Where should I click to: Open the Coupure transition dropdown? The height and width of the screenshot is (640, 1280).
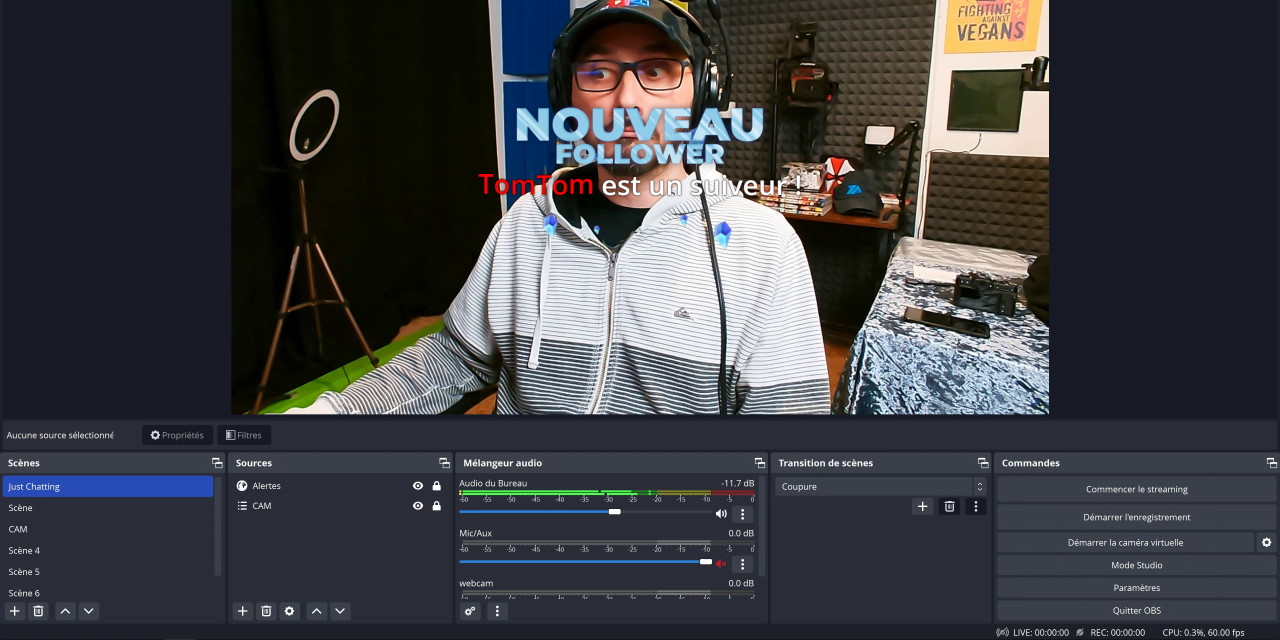tap(880, 487)
